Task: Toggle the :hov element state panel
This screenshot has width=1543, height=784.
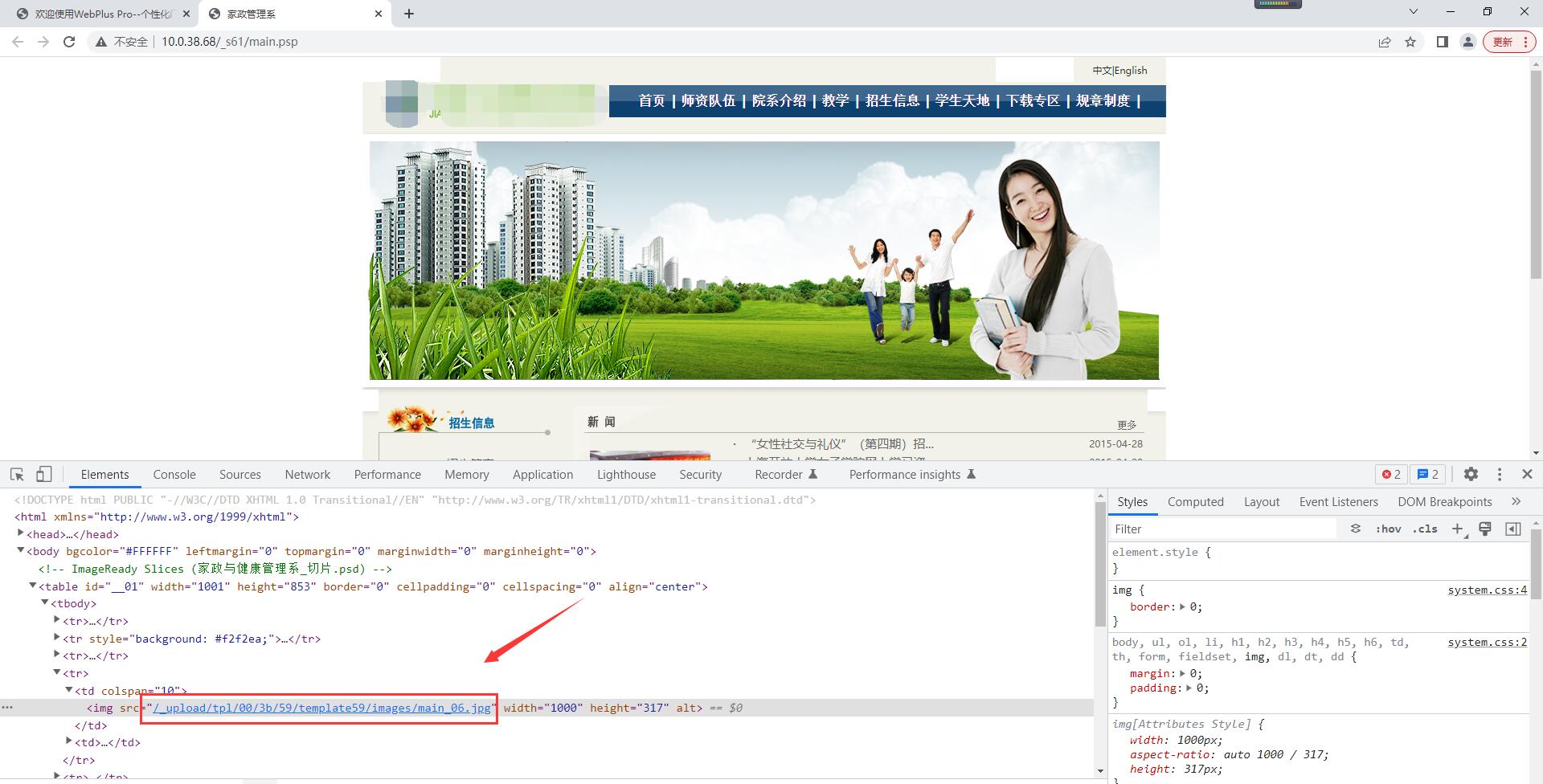Action: click(x=1388, y=529)
